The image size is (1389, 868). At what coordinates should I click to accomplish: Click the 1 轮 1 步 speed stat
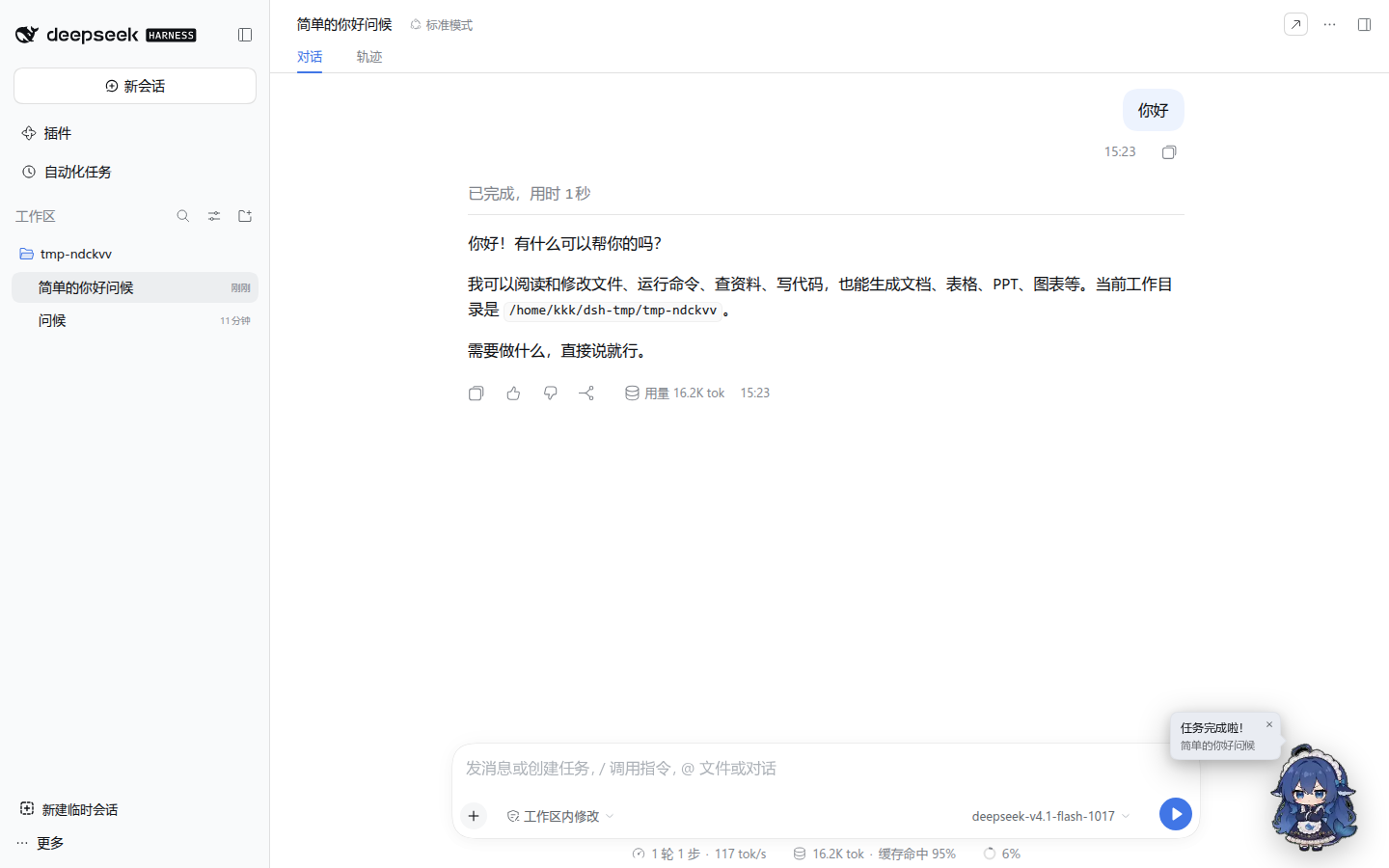[699, 854]
